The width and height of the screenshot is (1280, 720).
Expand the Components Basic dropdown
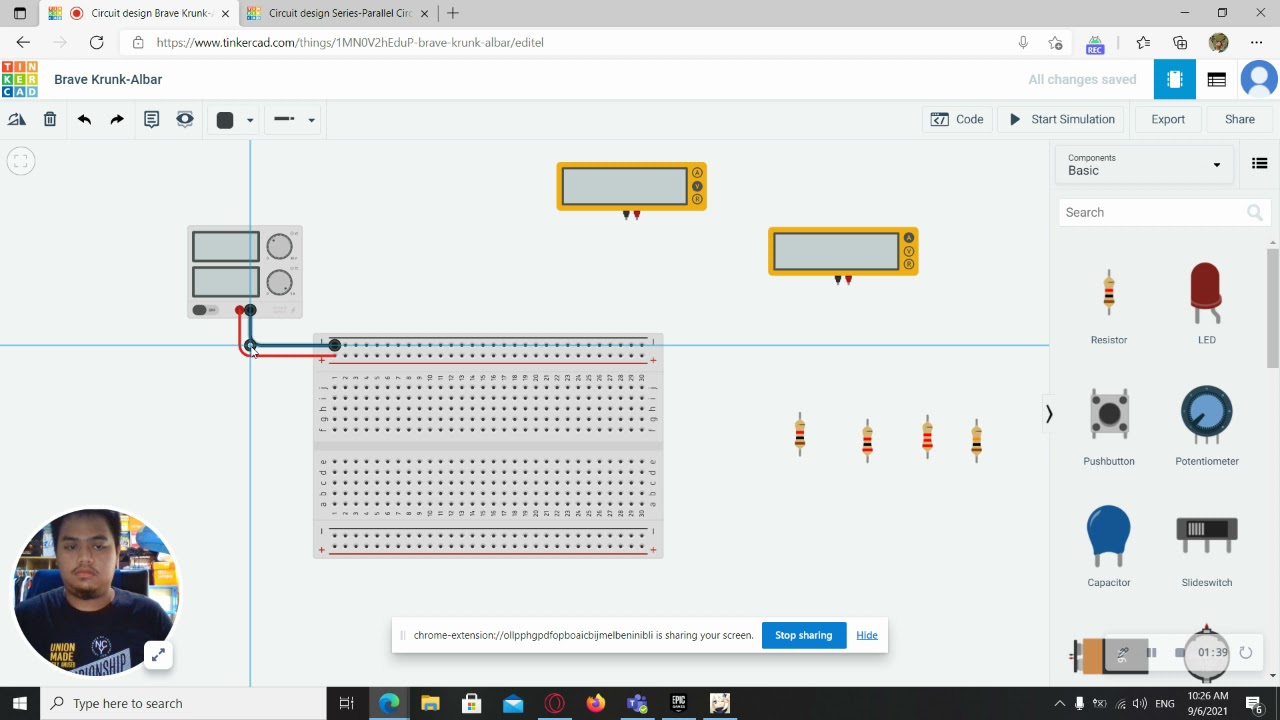pyautogui.click(x=1144, y=164)
